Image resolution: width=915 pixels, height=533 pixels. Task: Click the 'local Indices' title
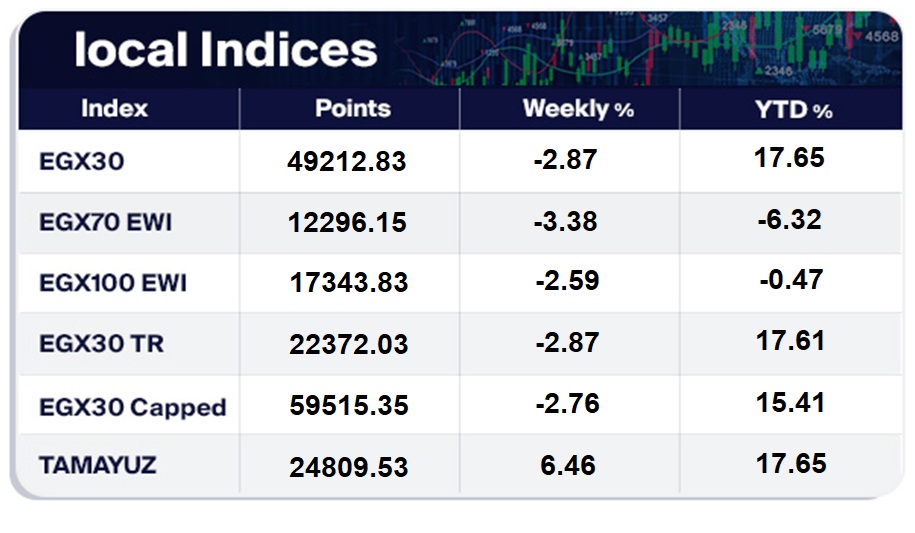[226, 49]
